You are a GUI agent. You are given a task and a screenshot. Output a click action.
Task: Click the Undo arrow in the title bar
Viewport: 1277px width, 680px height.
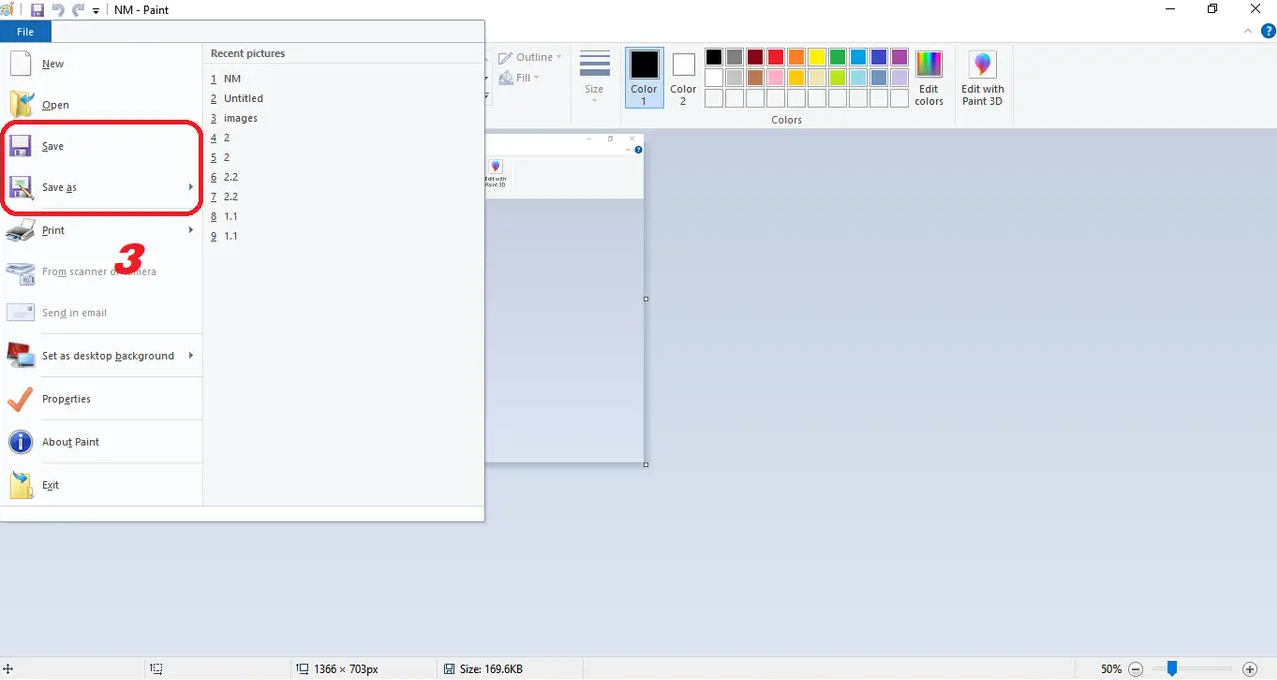point(57,9)
